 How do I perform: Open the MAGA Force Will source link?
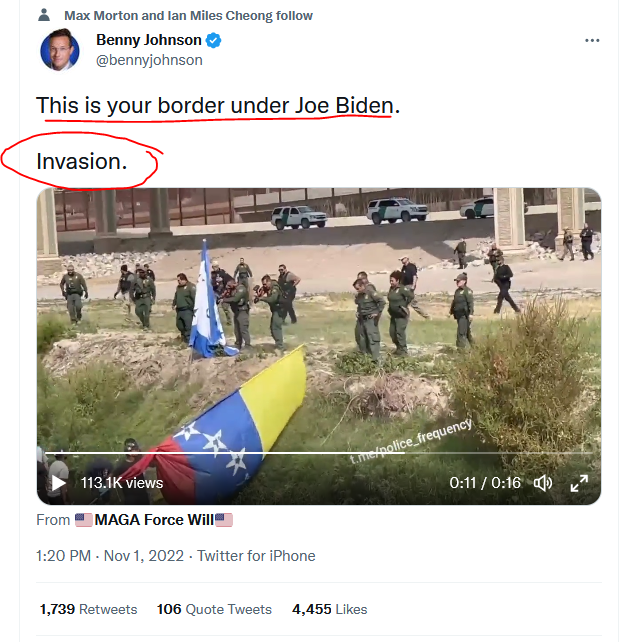point(153,520)
